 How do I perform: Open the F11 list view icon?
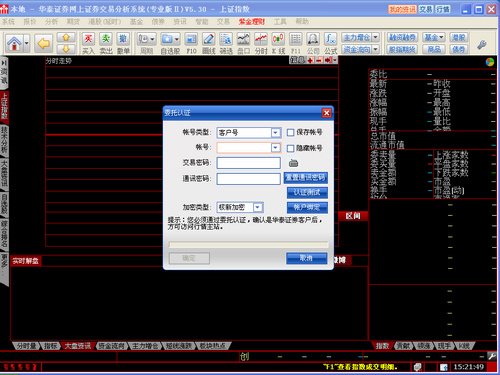(x=296, y=43)
